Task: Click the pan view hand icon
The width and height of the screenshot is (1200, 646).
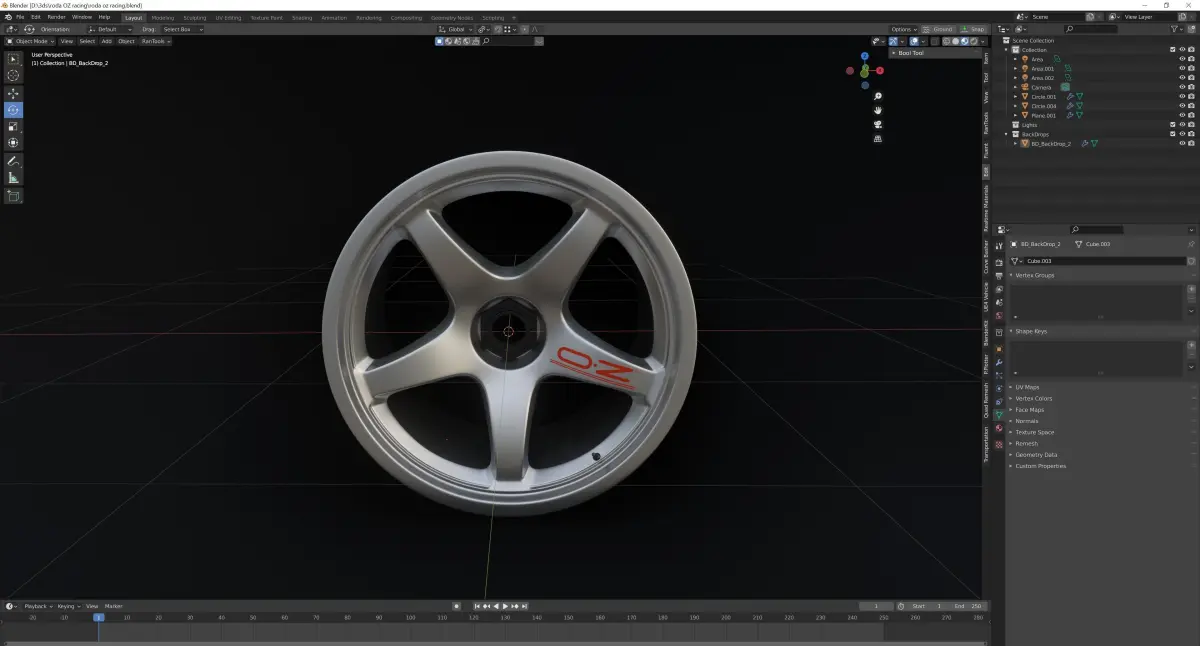Action: [877, 110]
